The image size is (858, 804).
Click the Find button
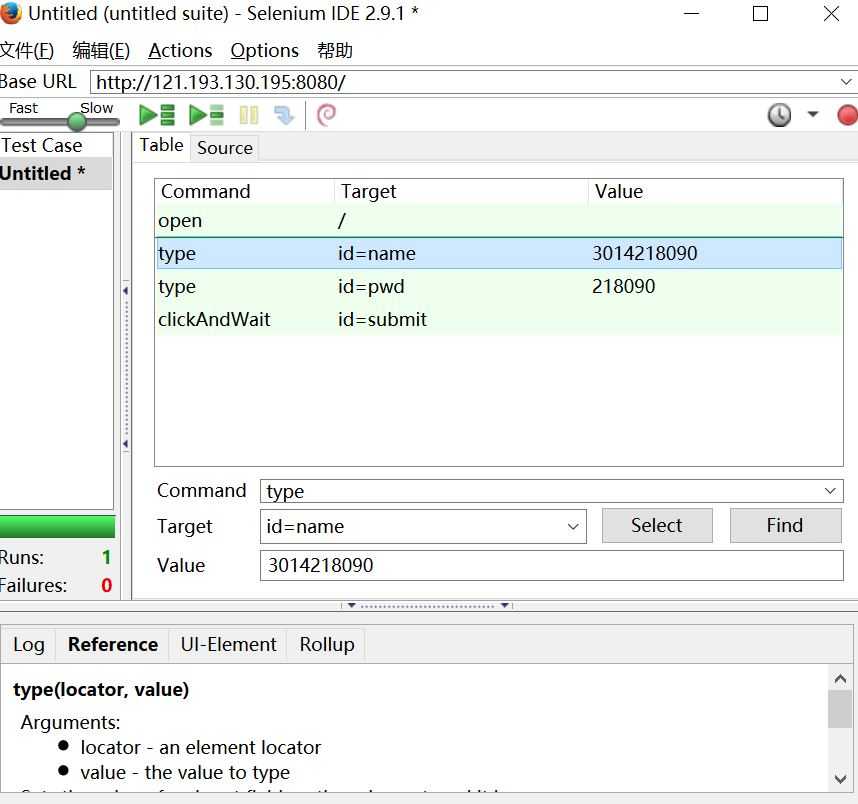pos(785,525)
